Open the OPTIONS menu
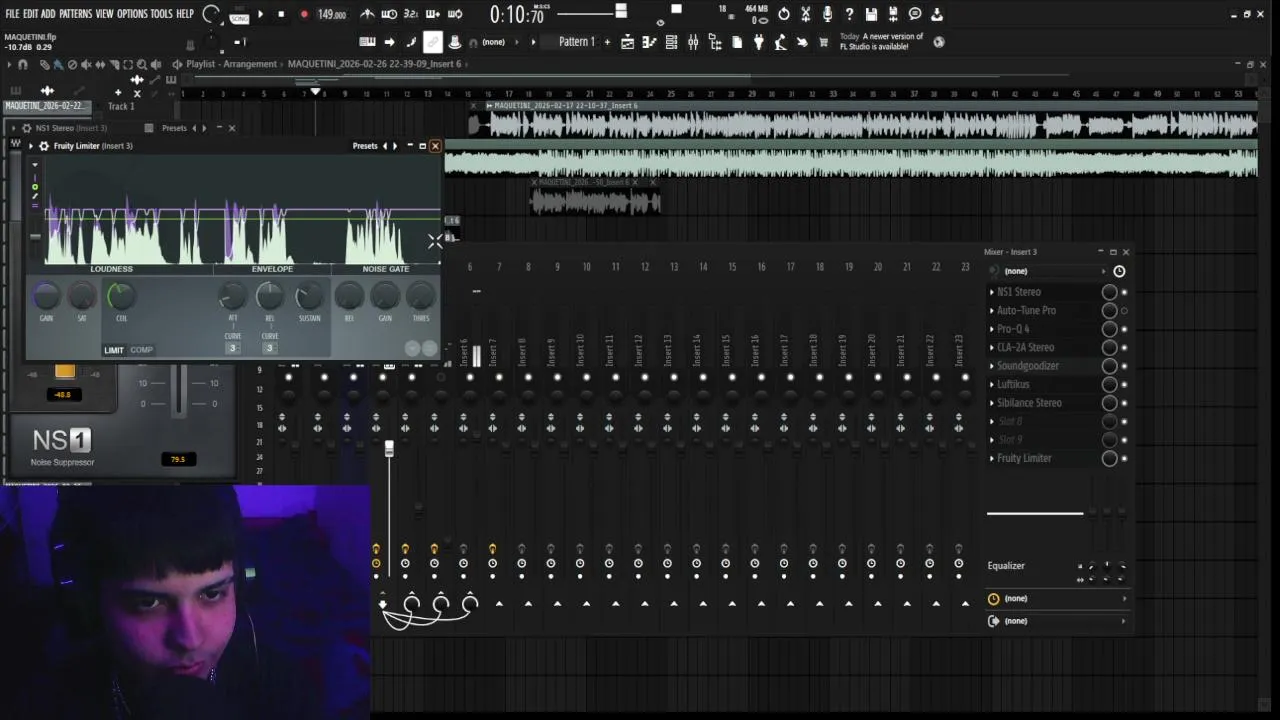The image size is (1280, 720). click(x=132, y=14)
